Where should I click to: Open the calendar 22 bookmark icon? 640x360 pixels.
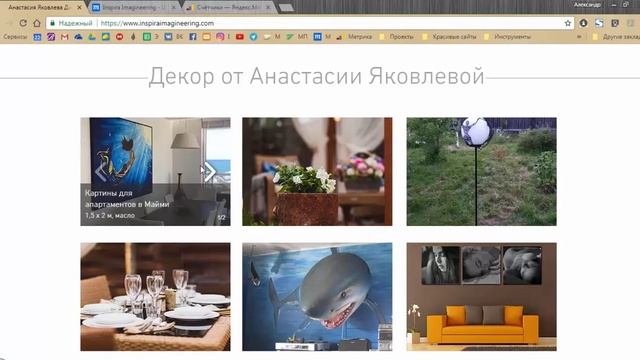pos(37,37)
